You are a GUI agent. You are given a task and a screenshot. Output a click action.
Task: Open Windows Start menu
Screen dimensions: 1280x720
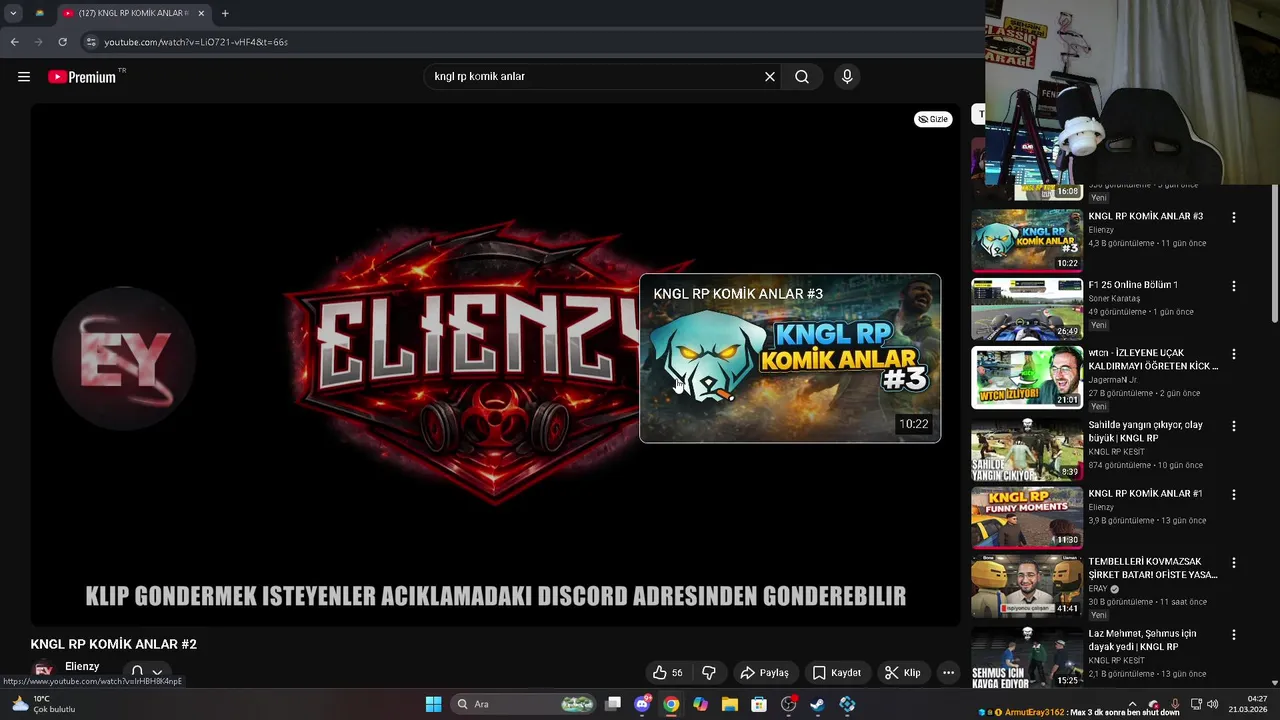coord(433,704)
